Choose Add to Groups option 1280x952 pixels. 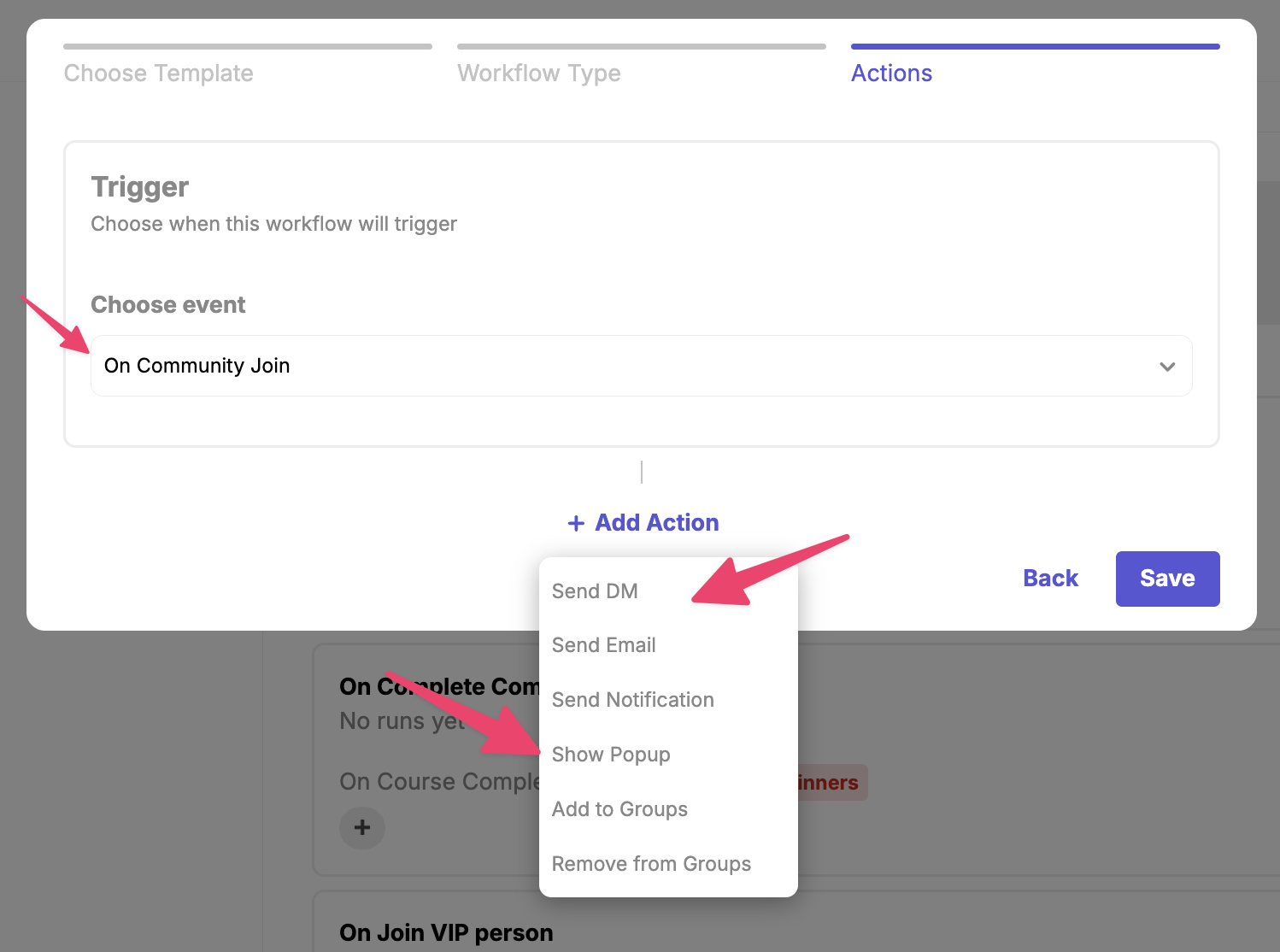click(619, 809)
